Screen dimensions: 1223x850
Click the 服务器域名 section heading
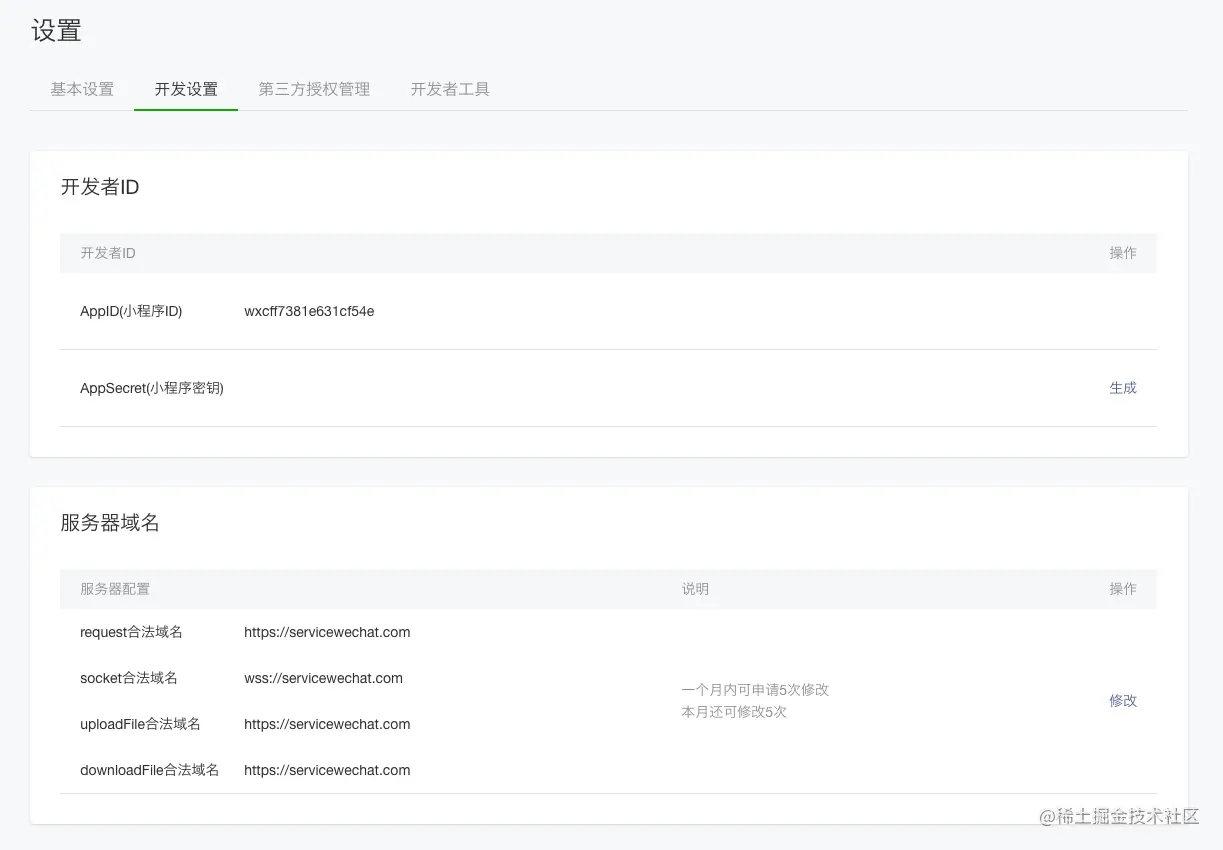tap(110, 522)
